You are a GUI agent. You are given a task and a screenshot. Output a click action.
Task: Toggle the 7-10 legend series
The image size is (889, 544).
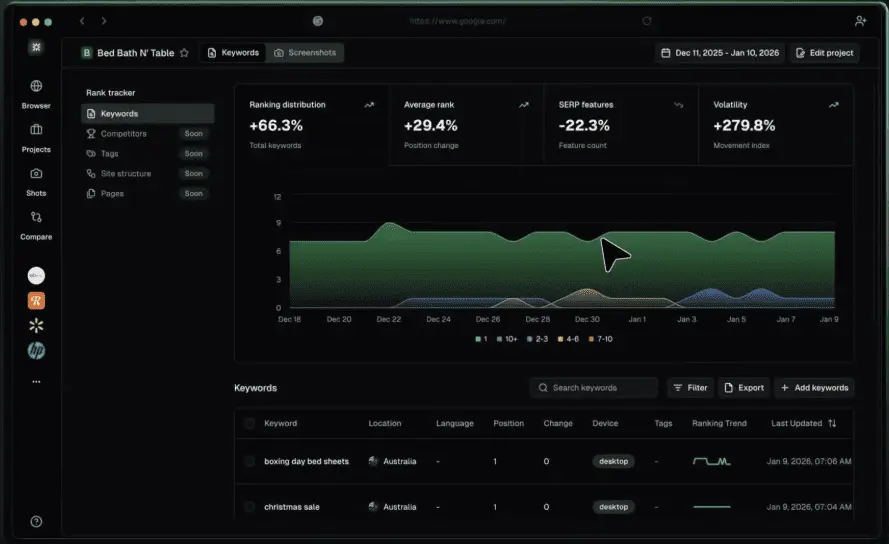[600, 339]
